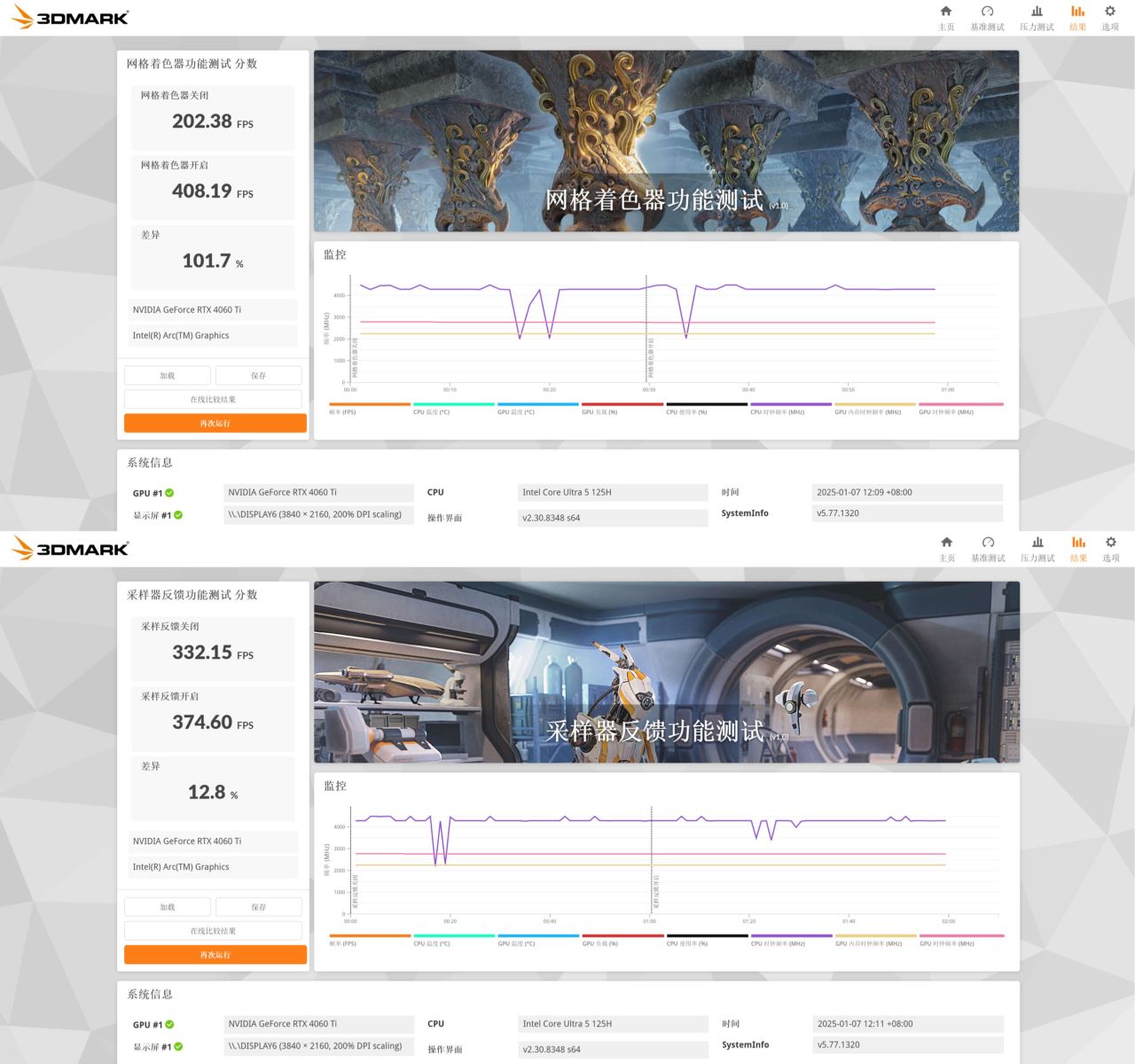
Task: Click the 2025-01-07 12:11 +08:00 timestamp
Action: [907, 1023]
